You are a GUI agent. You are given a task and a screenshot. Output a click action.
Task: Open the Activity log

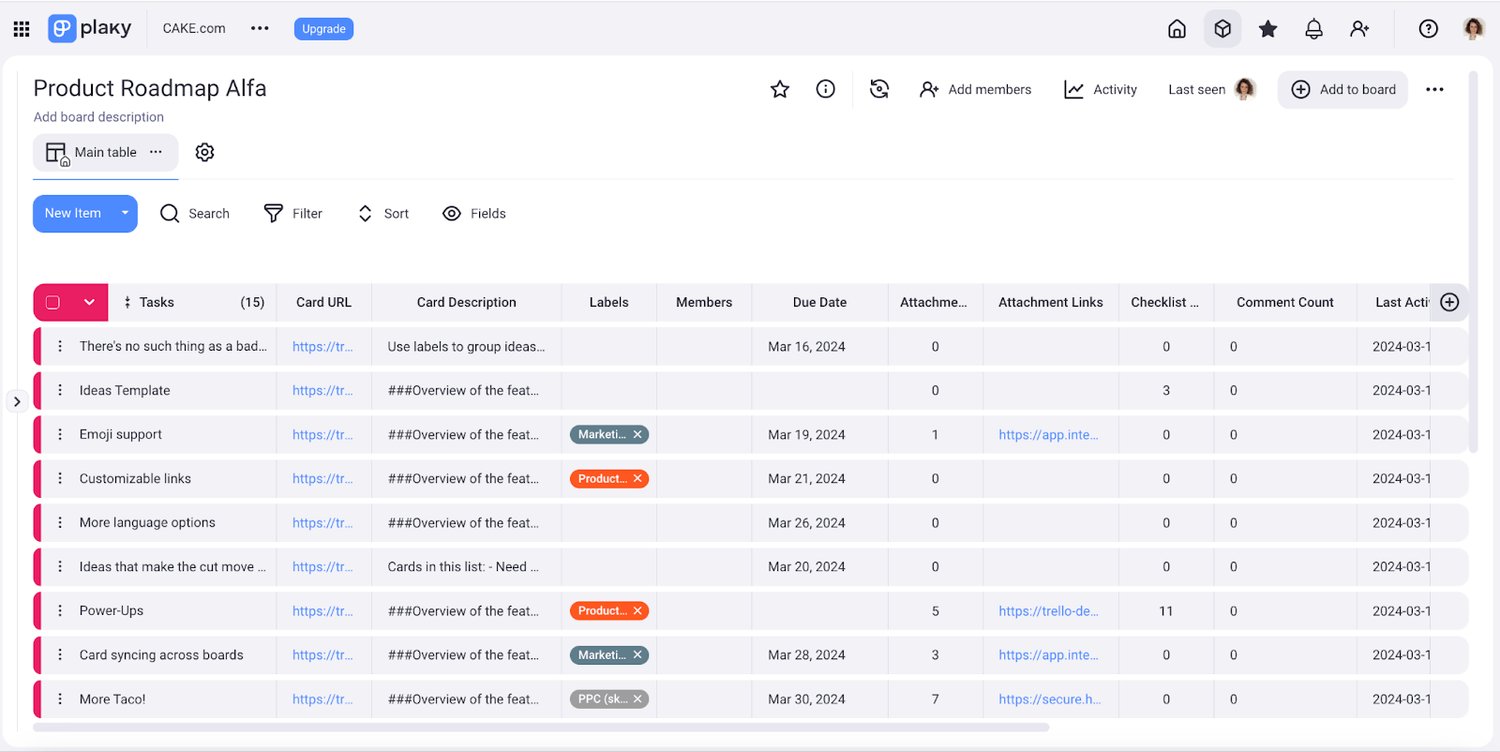click(1100, 89)
